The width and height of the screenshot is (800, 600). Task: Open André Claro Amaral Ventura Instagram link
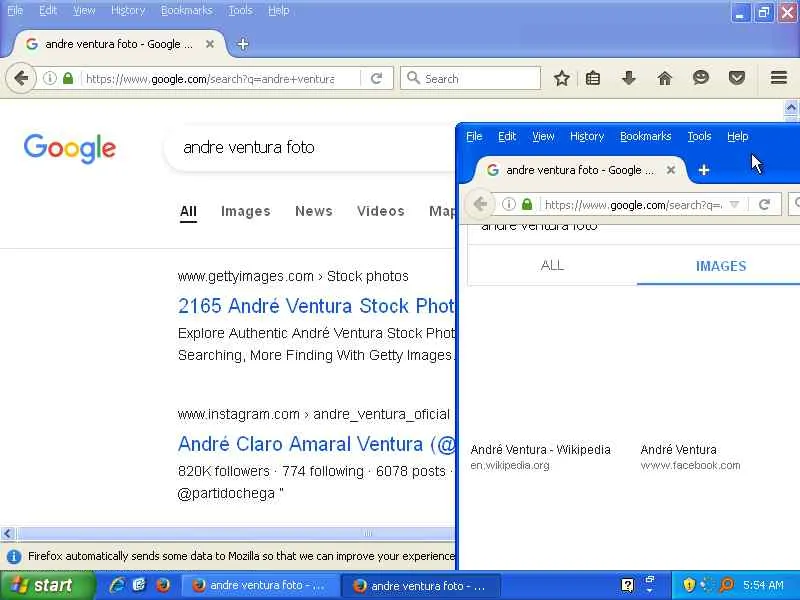316,444
